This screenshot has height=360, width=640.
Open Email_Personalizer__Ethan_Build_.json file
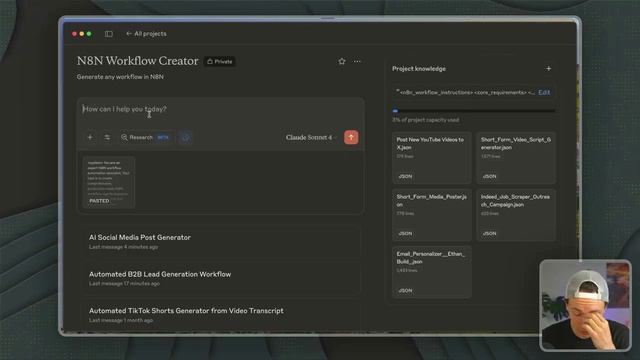coord(431,272)
